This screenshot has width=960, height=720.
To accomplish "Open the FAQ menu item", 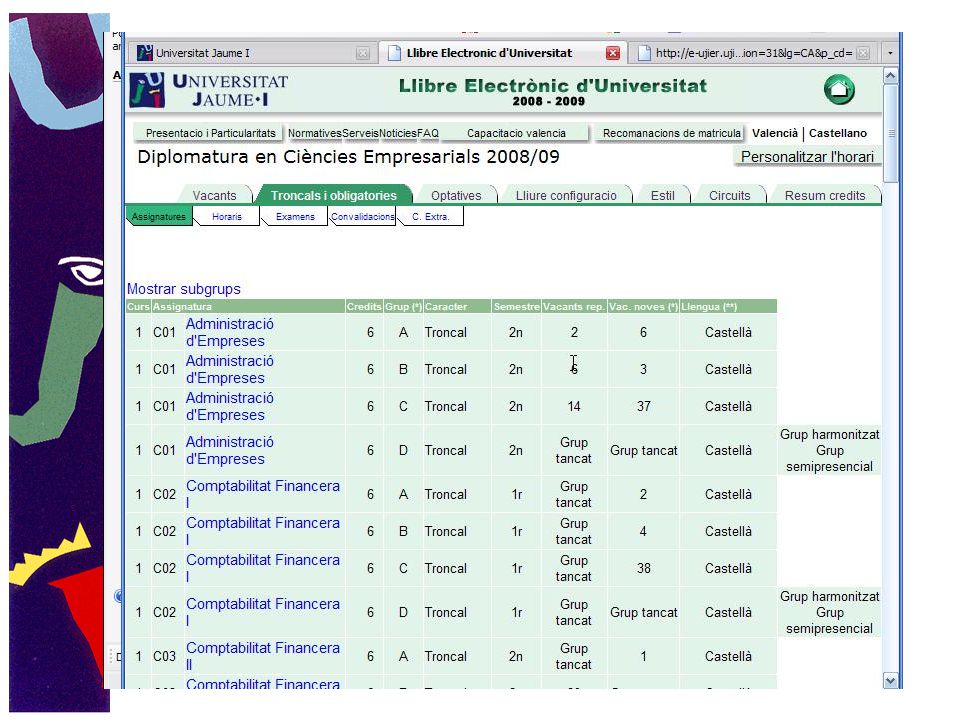I will (428, 133).
